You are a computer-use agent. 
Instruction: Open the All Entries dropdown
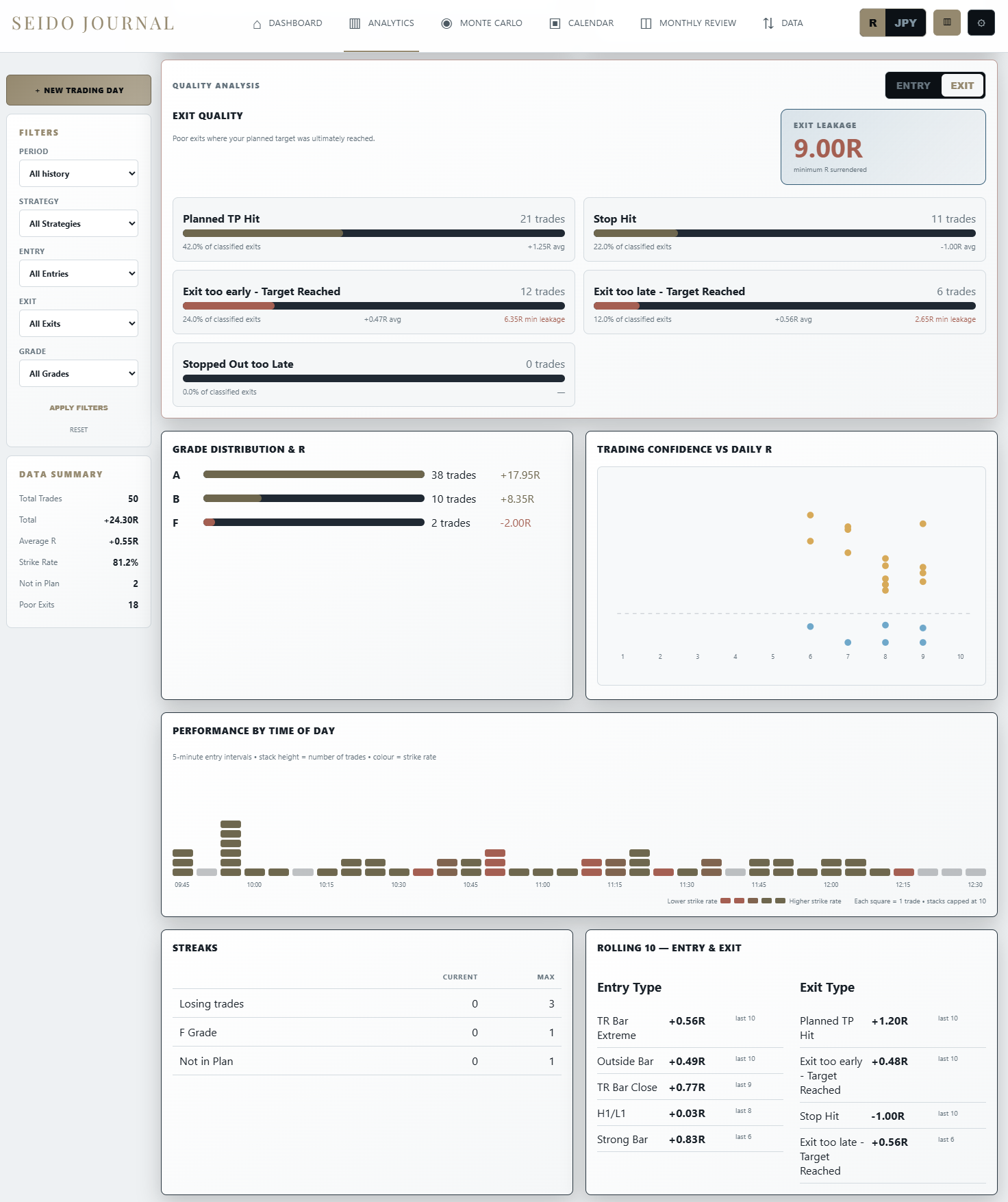79,274
